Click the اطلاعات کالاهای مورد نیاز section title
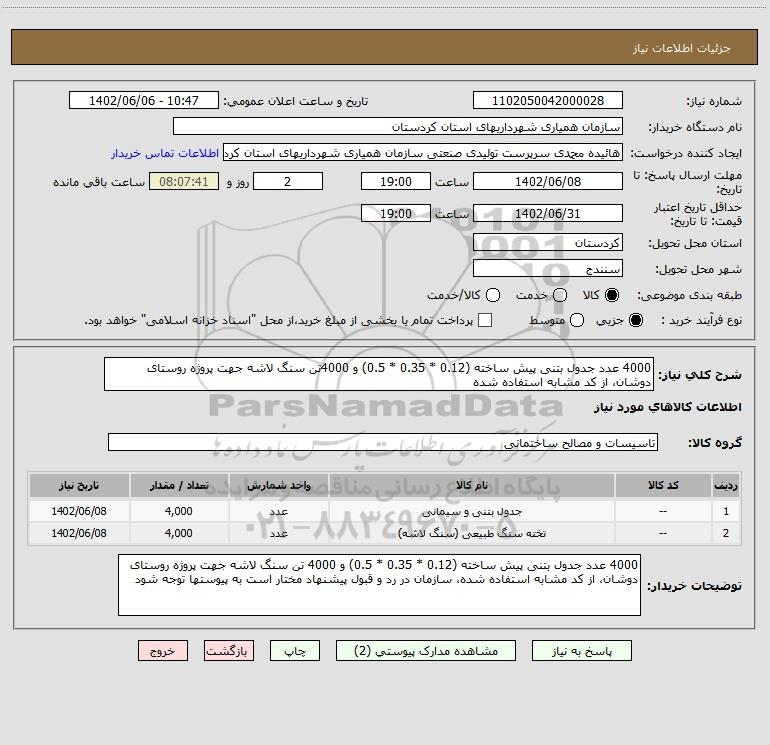The height and width of the screenshot is (745, 770). point(668,407)
